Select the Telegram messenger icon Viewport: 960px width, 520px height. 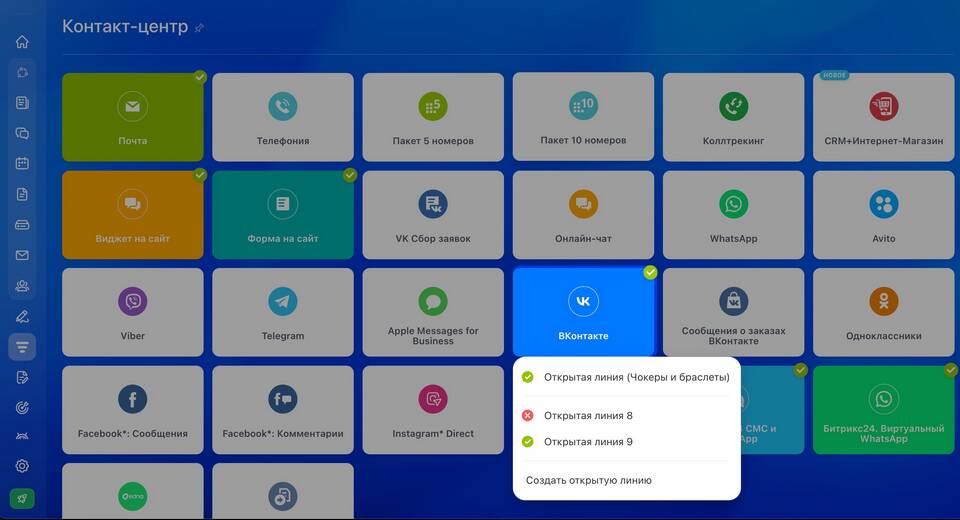[x=283, y=302]
